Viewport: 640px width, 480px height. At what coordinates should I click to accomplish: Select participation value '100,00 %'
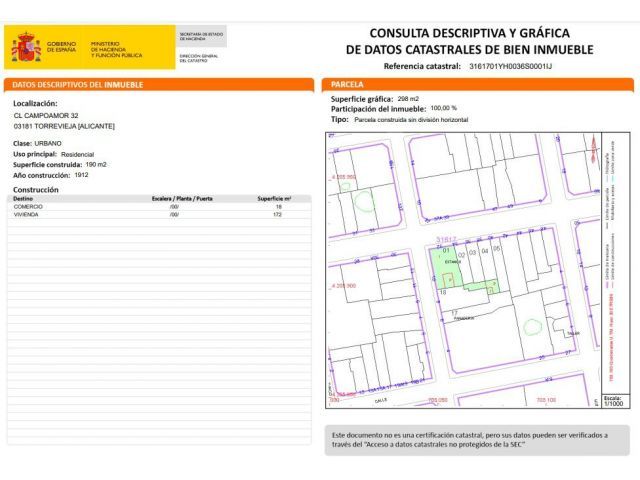443,108
